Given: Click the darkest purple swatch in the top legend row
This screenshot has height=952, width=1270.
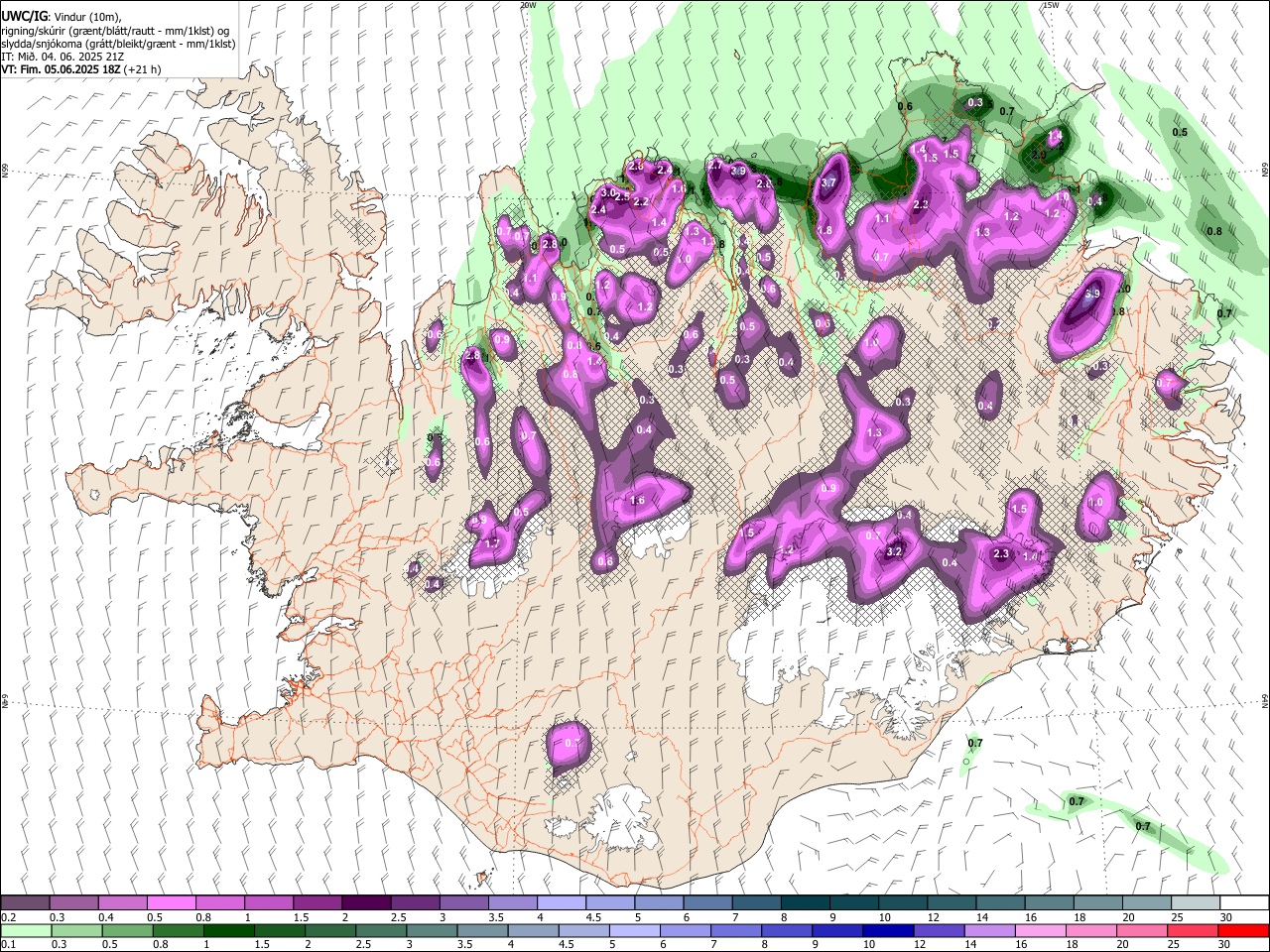Looking at the screenshot, I should [x=366, y=902].
